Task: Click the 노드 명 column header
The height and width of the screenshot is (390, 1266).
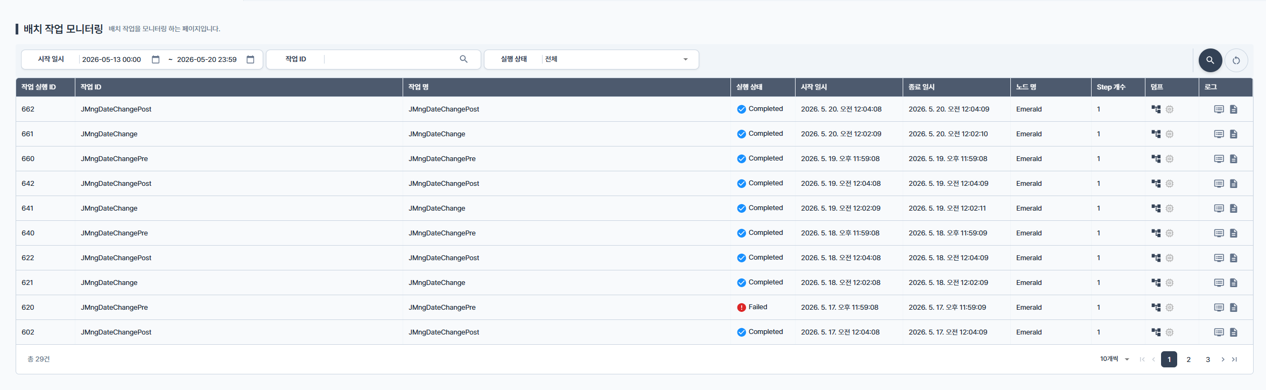Action: pyautogui.click(x=1051, y=87)
